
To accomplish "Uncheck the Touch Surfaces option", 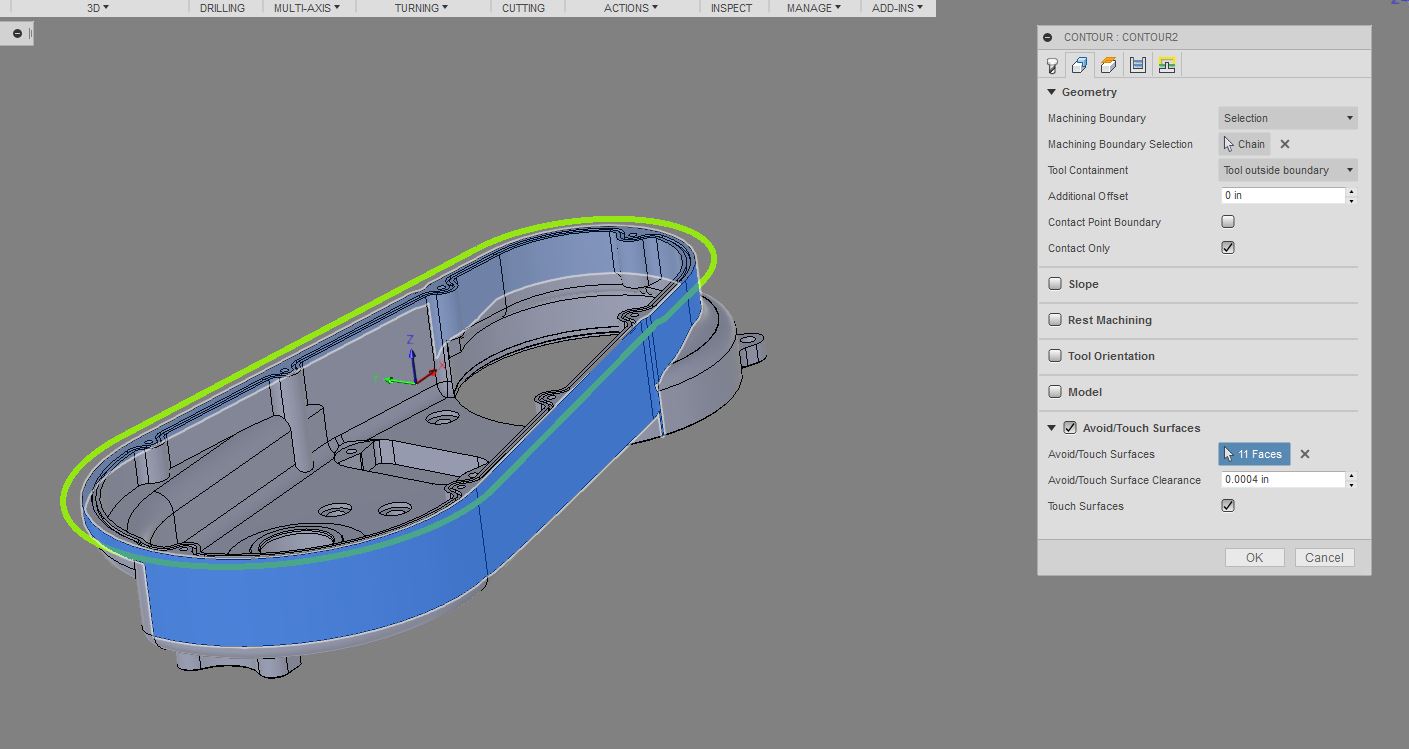I will (1227, 505).
